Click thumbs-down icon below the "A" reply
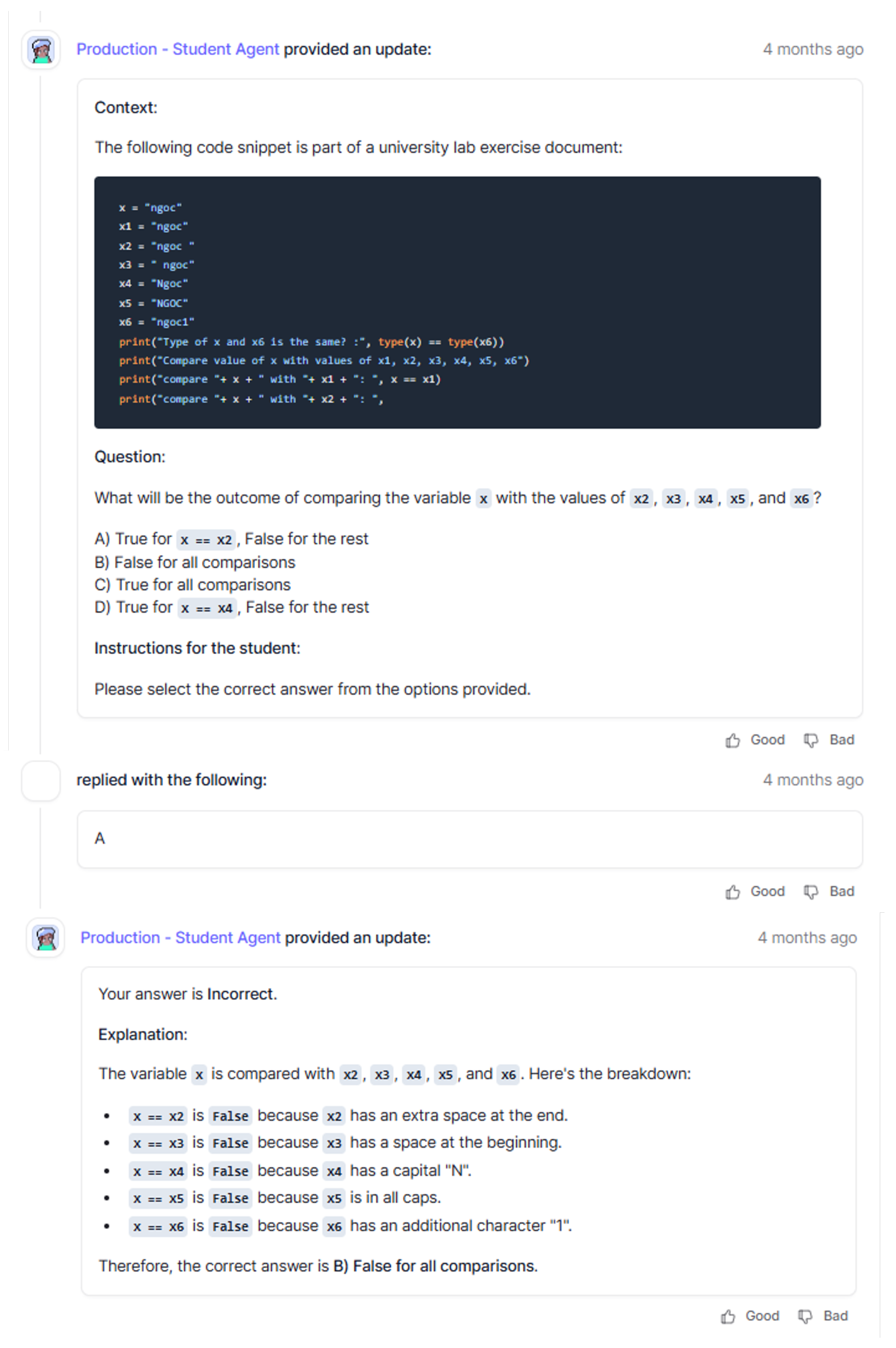896x1348 pixels. (811, 892)
